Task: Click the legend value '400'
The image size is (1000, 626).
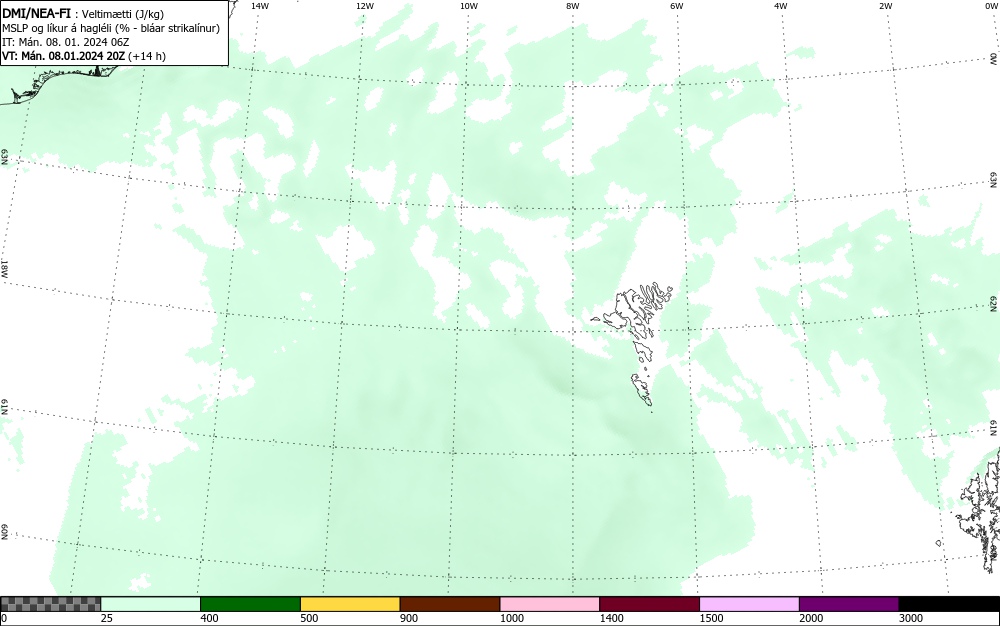Action: point(209,618)
